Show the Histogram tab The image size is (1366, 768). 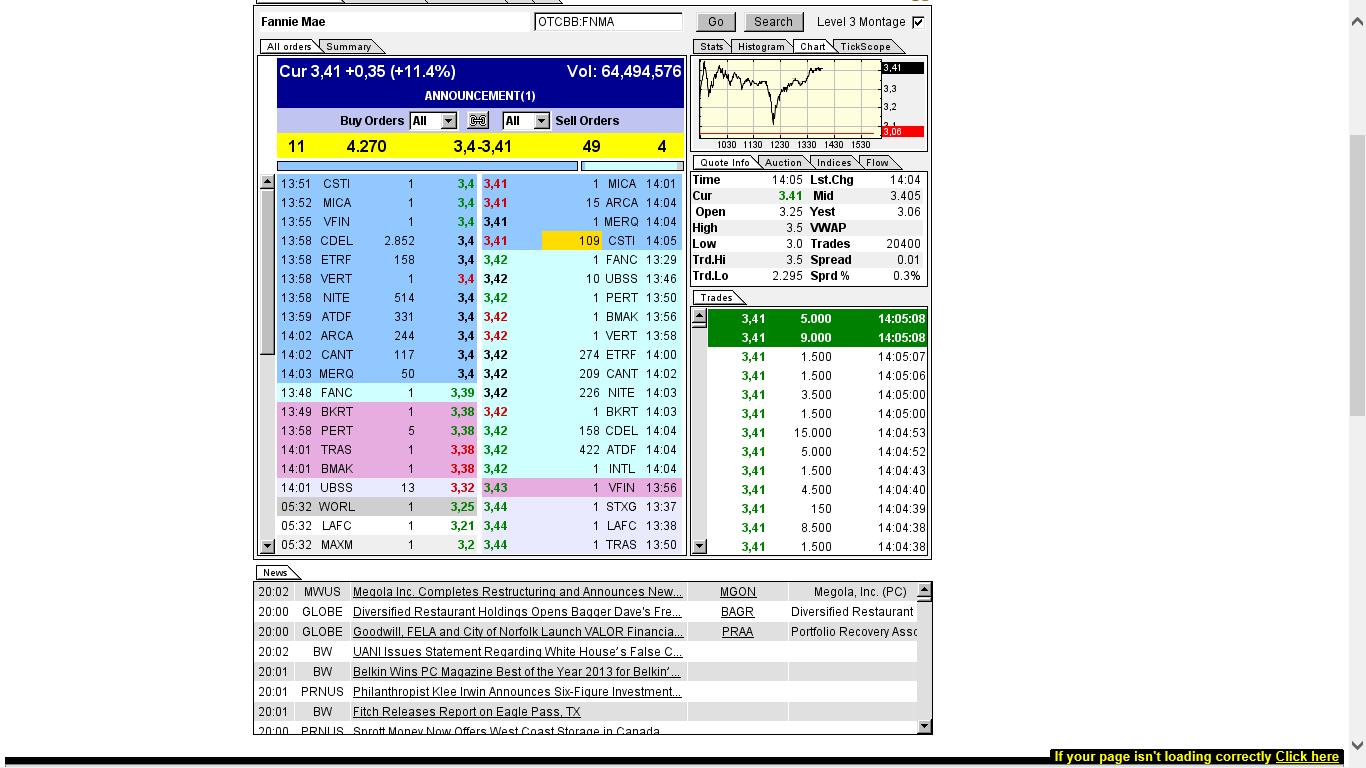tap(762, 47)
